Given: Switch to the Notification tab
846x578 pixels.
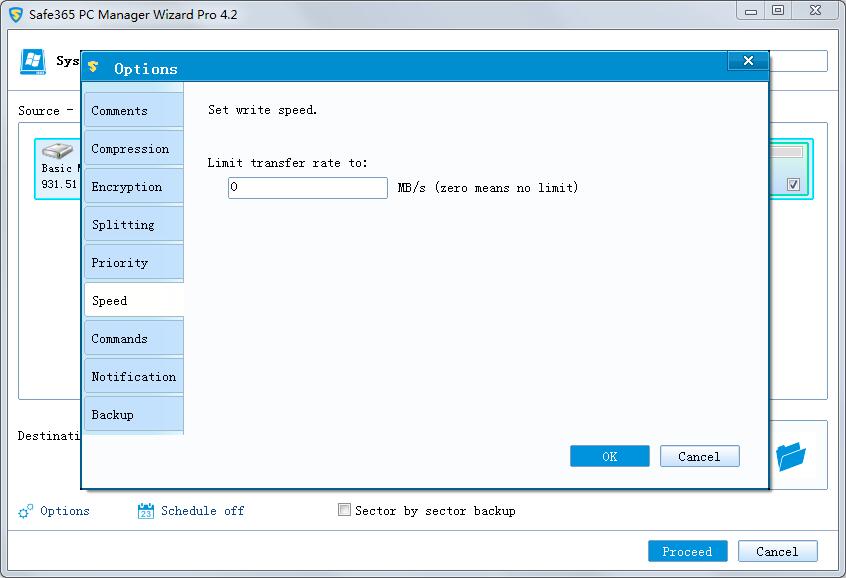Looking at the screenshot, I should coord(133,377).
